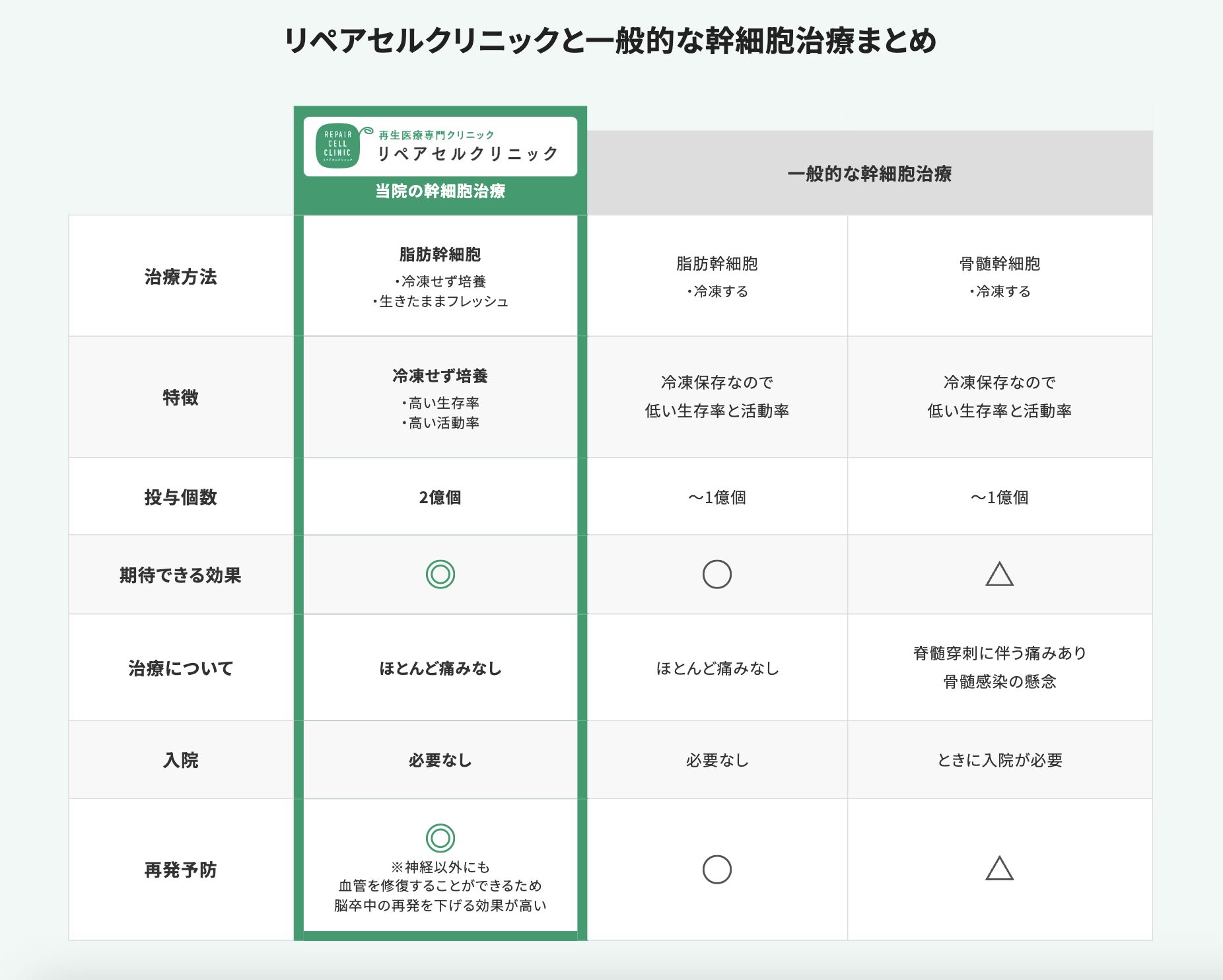Click the triangle symbol in 再発予防 row

[x=999, y=869]
